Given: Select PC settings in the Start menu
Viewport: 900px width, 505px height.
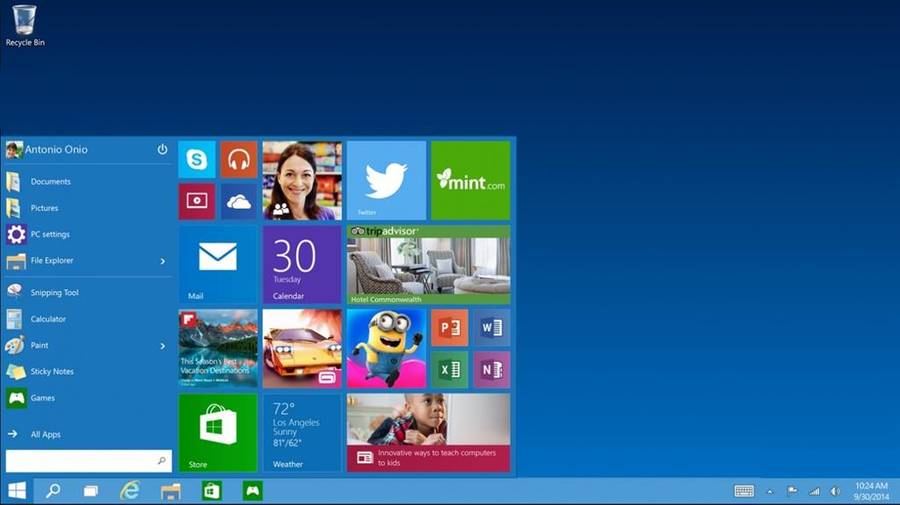Looking at the screenshot, I should click(50, 235).
